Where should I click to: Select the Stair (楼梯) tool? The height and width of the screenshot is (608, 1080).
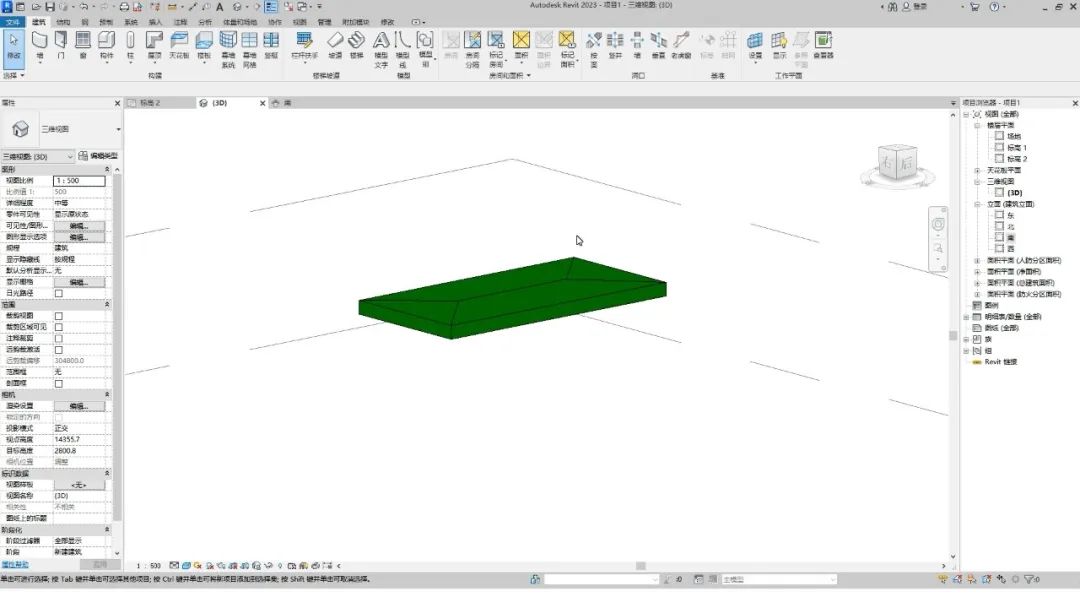pyautogui.click(x=357, y=45)
